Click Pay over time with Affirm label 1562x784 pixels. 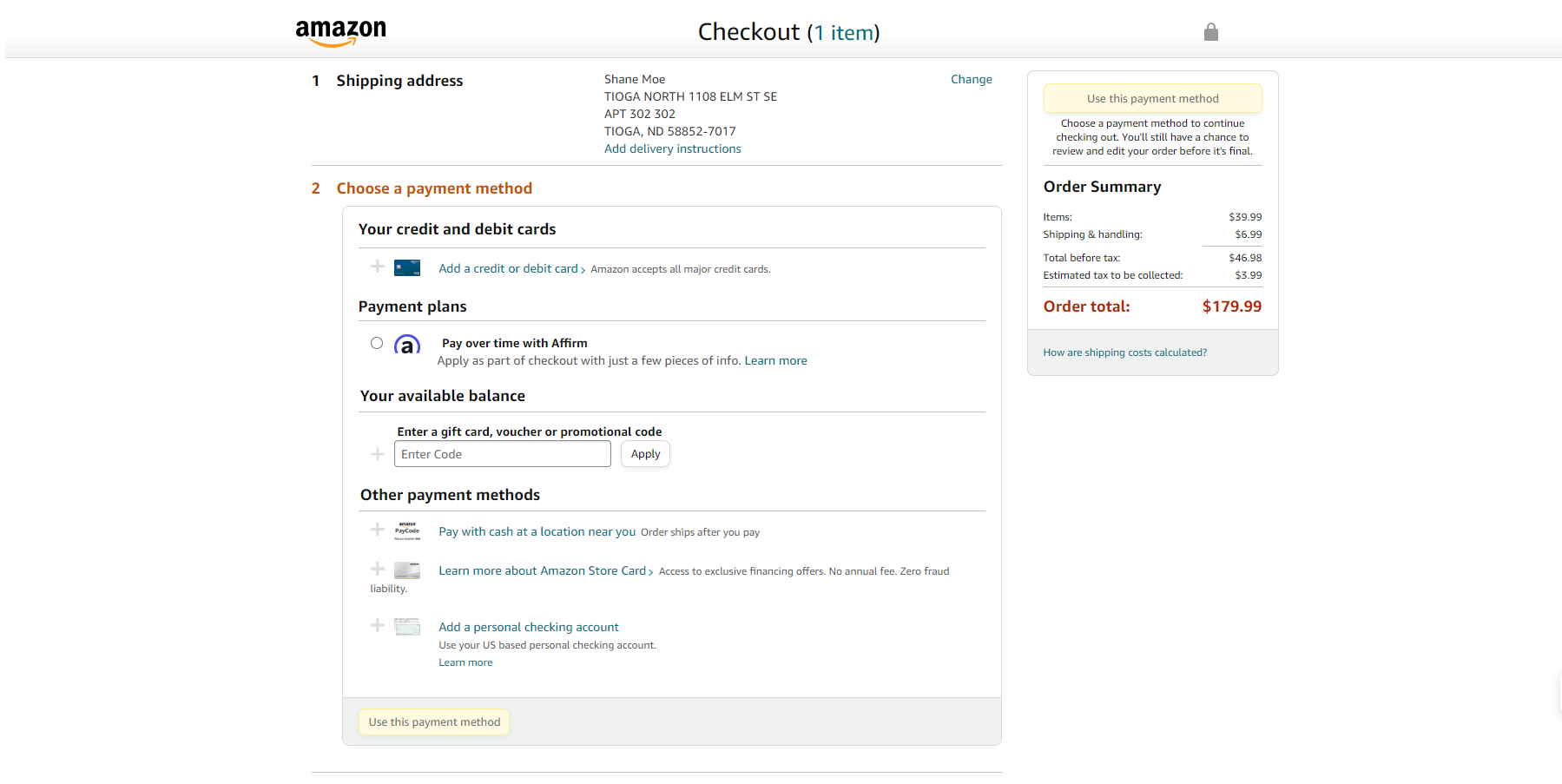coord(515,343)
